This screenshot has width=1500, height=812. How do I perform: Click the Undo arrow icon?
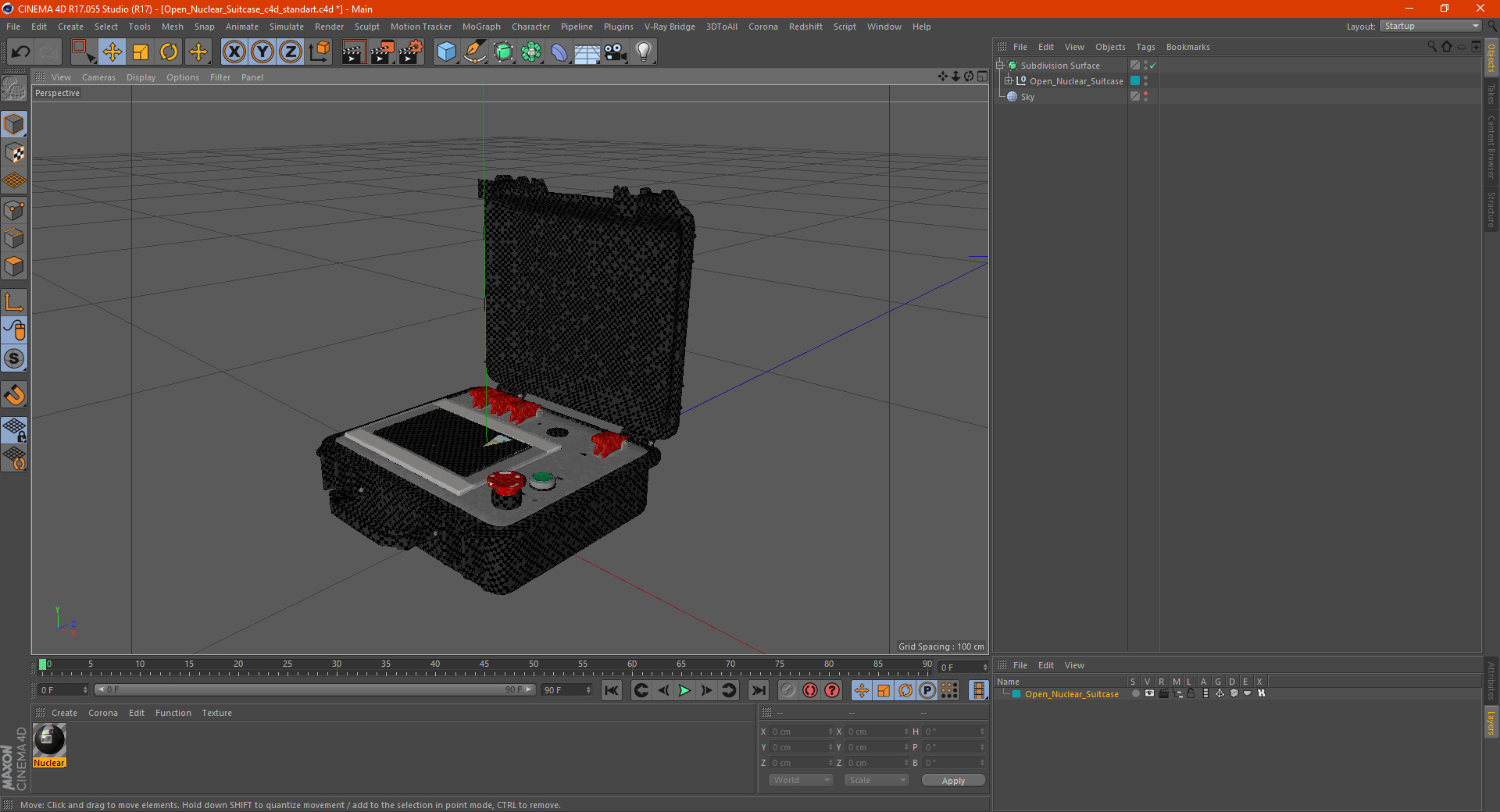pyautogui.click(x=21, y=52)
